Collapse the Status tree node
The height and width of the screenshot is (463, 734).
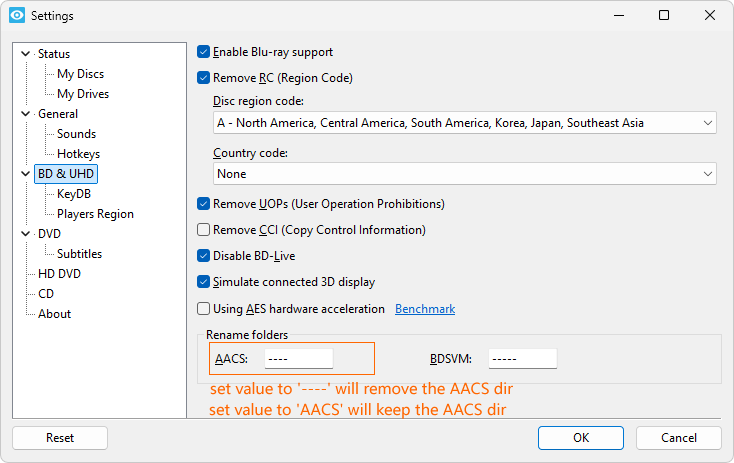click(26, 54)
